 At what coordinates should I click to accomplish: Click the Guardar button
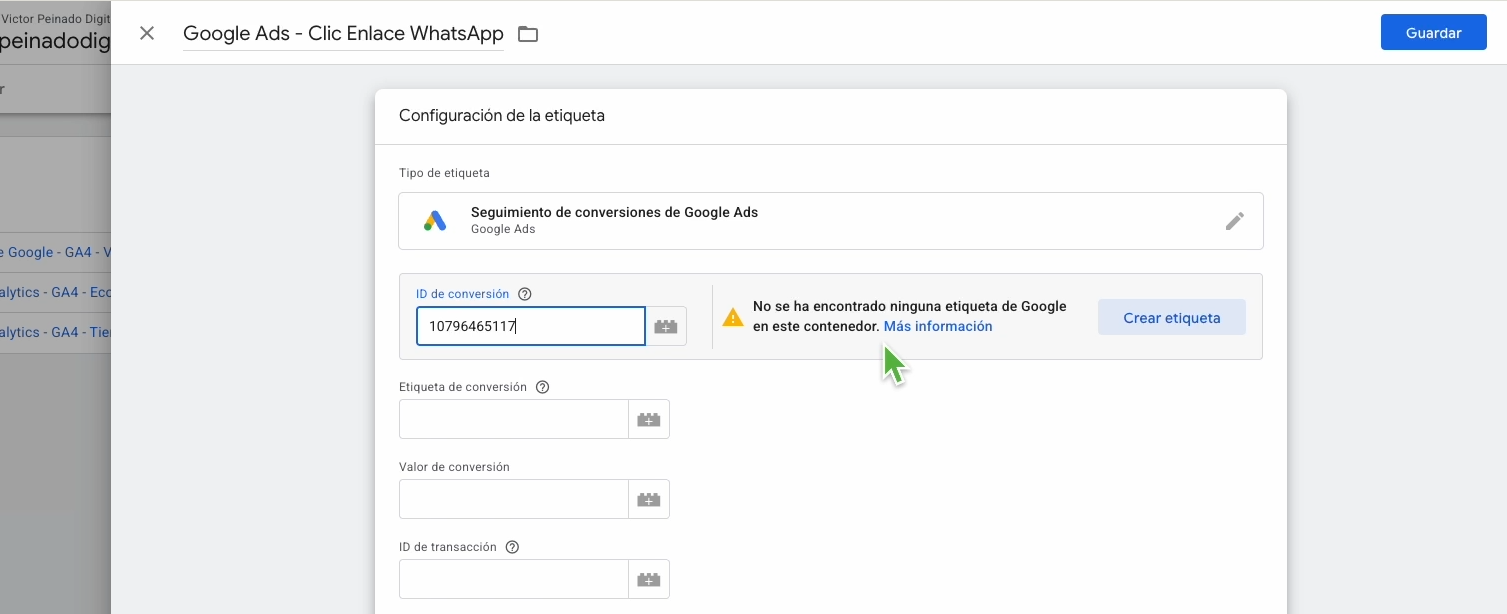point(1434,32)
